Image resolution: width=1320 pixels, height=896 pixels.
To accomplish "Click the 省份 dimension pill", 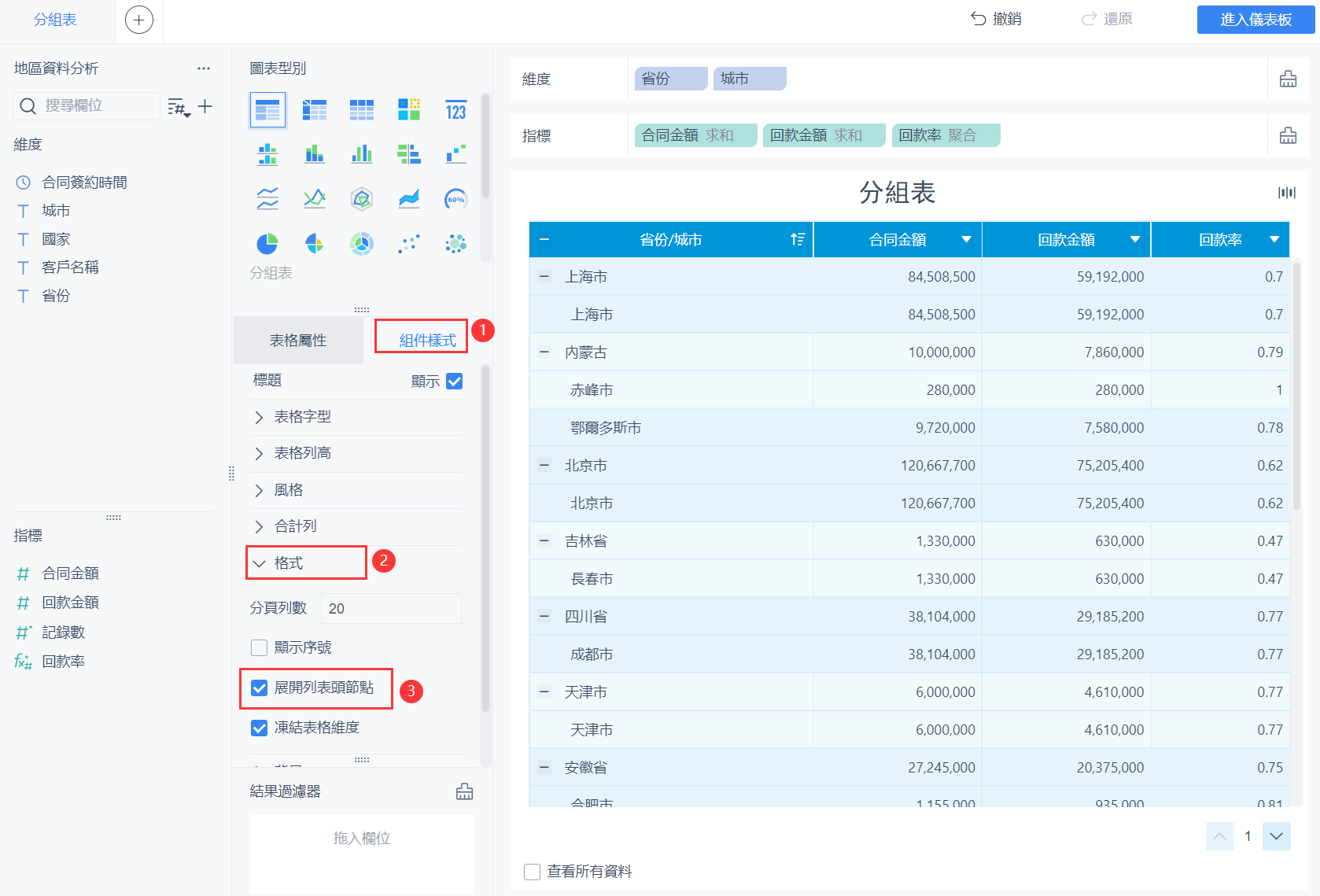I will (x=671, y=79).
